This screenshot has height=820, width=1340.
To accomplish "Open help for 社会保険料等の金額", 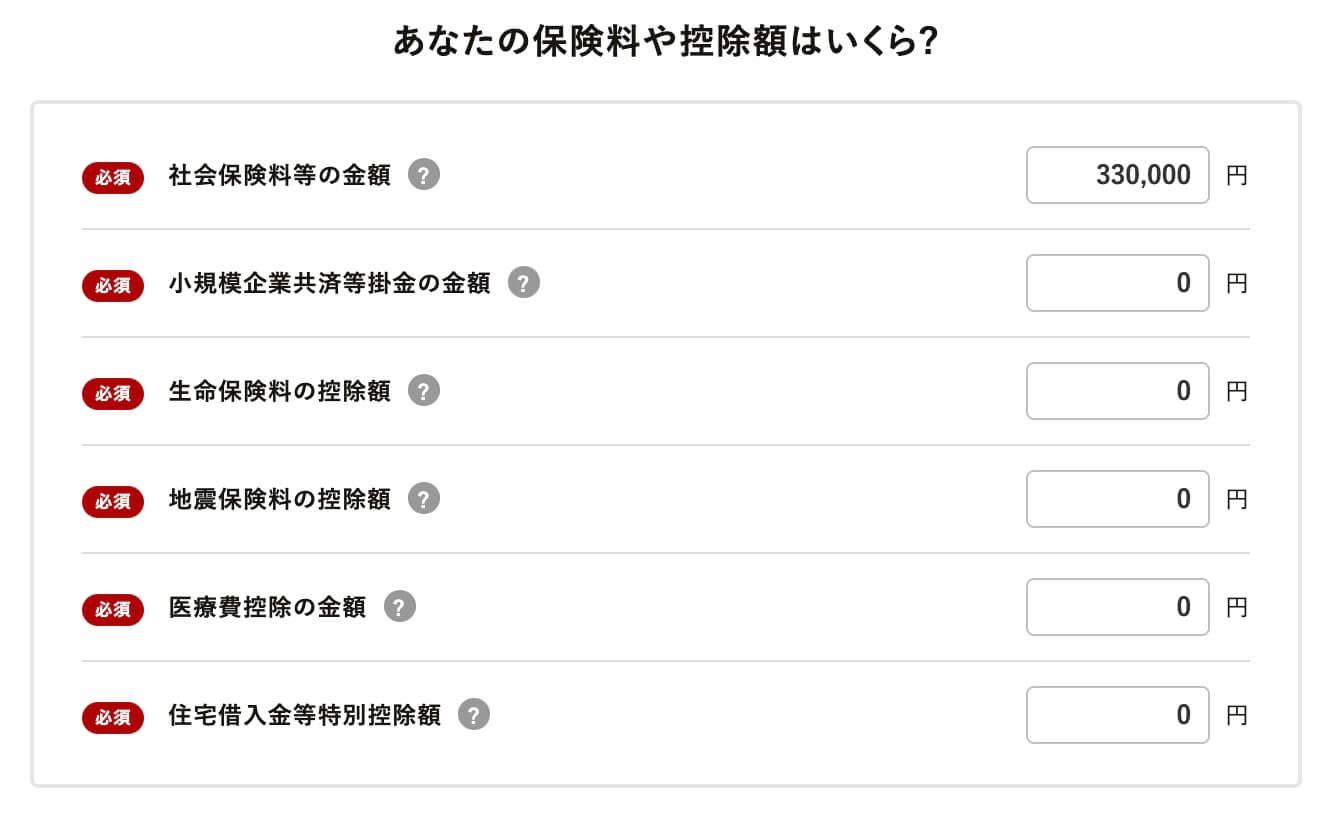I will (424, 175).
